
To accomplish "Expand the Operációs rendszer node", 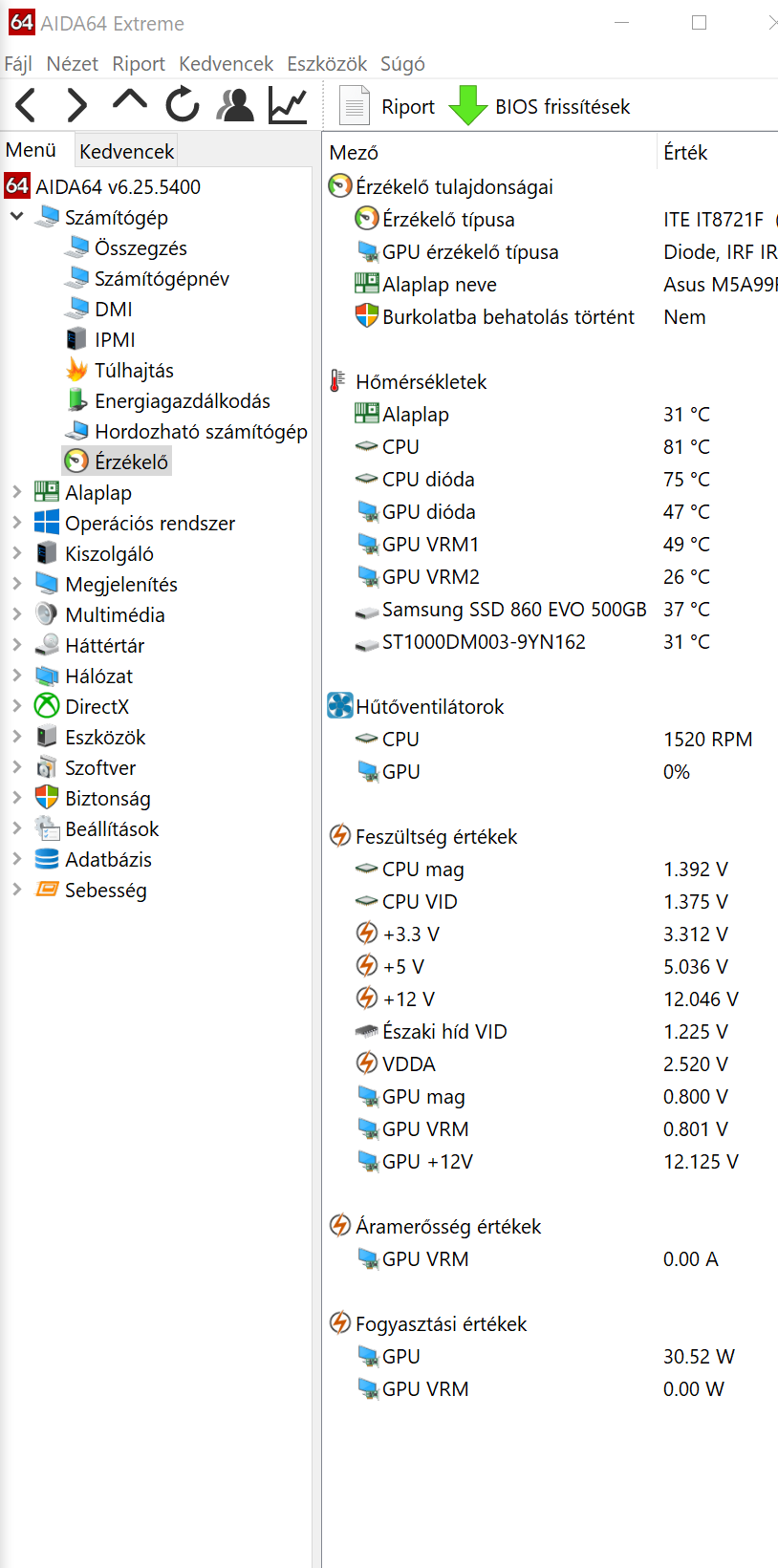I will [16, 523].
